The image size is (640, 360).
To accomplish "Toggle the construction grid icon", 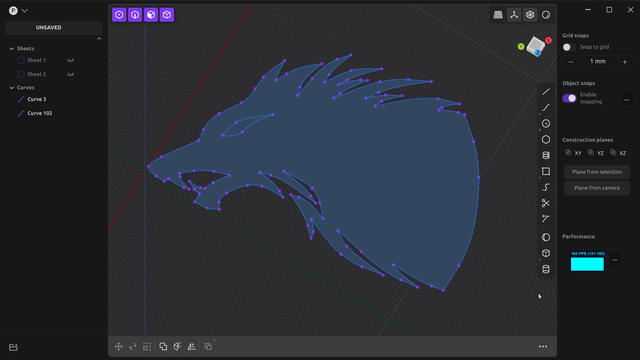I will pos(498,15).
